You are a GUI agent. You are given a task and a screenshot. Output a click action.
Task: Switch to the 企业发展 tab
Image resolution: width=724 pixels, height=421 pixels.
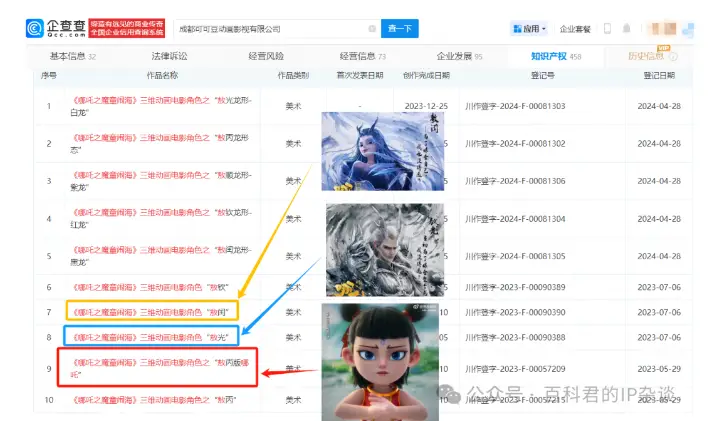[x=459, y=56]
